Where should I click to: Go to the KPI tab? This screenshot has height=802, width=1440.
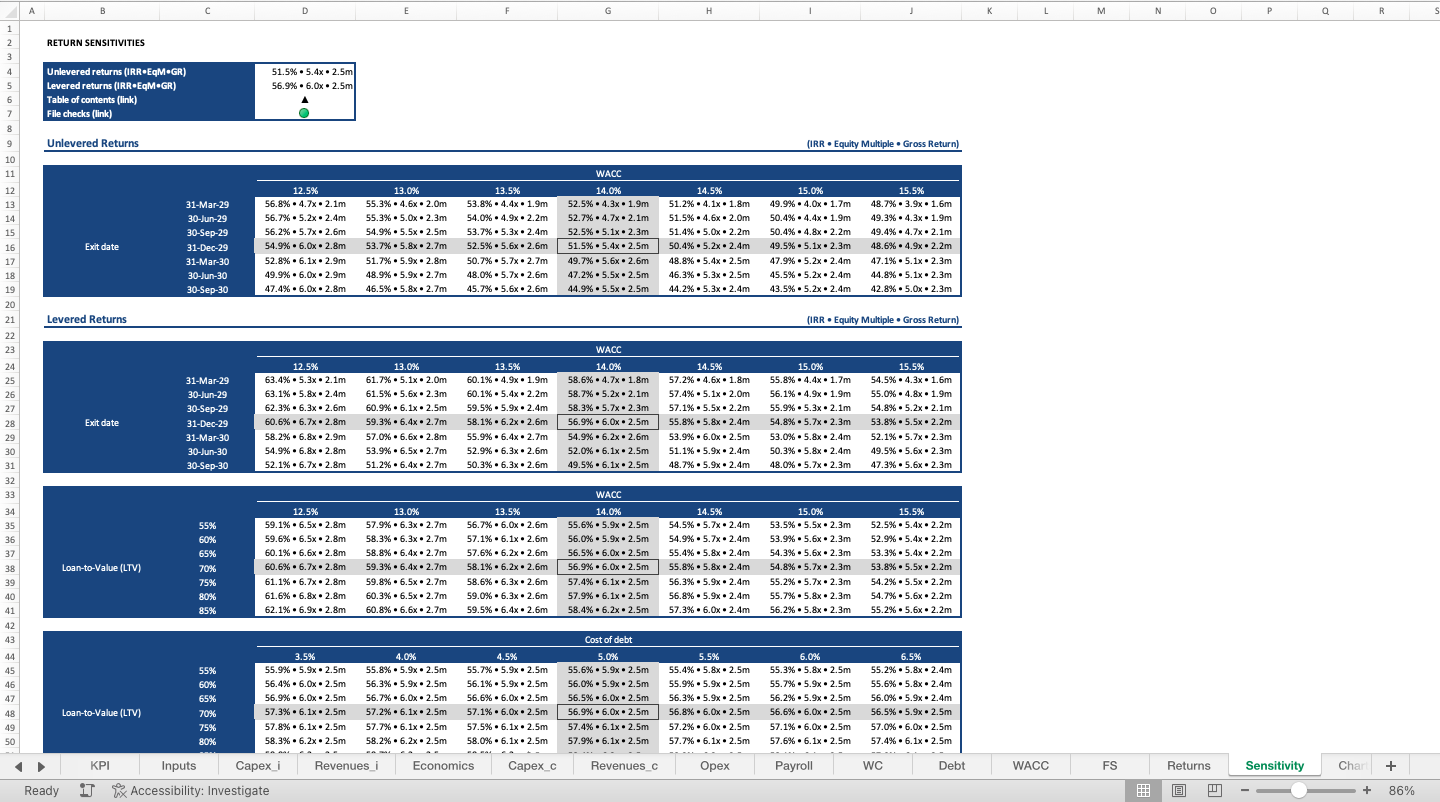tap(99, 765)
